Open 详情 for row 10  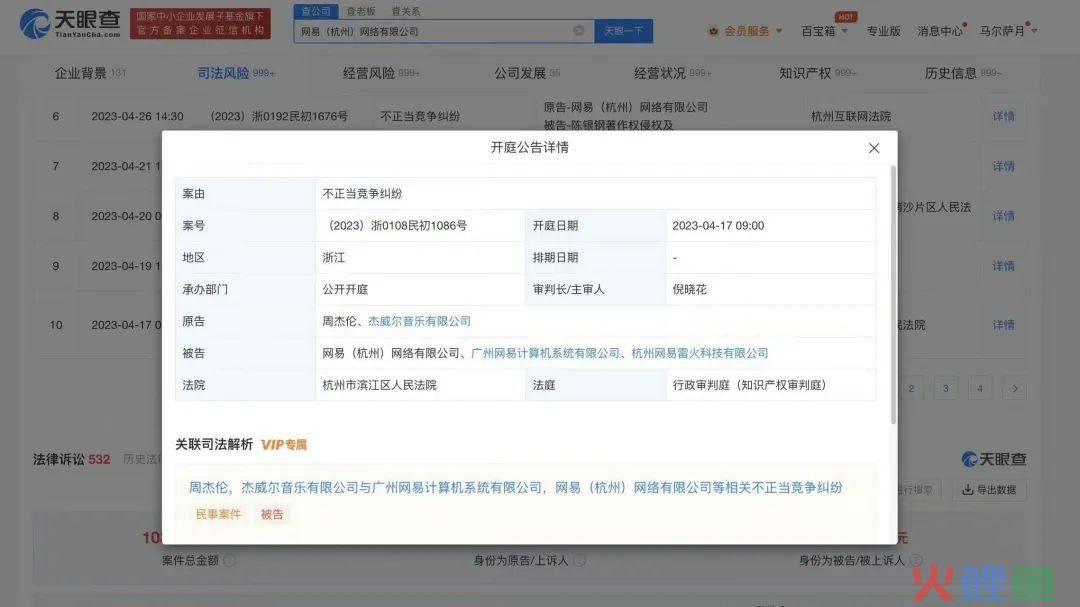click(1004, 325)
